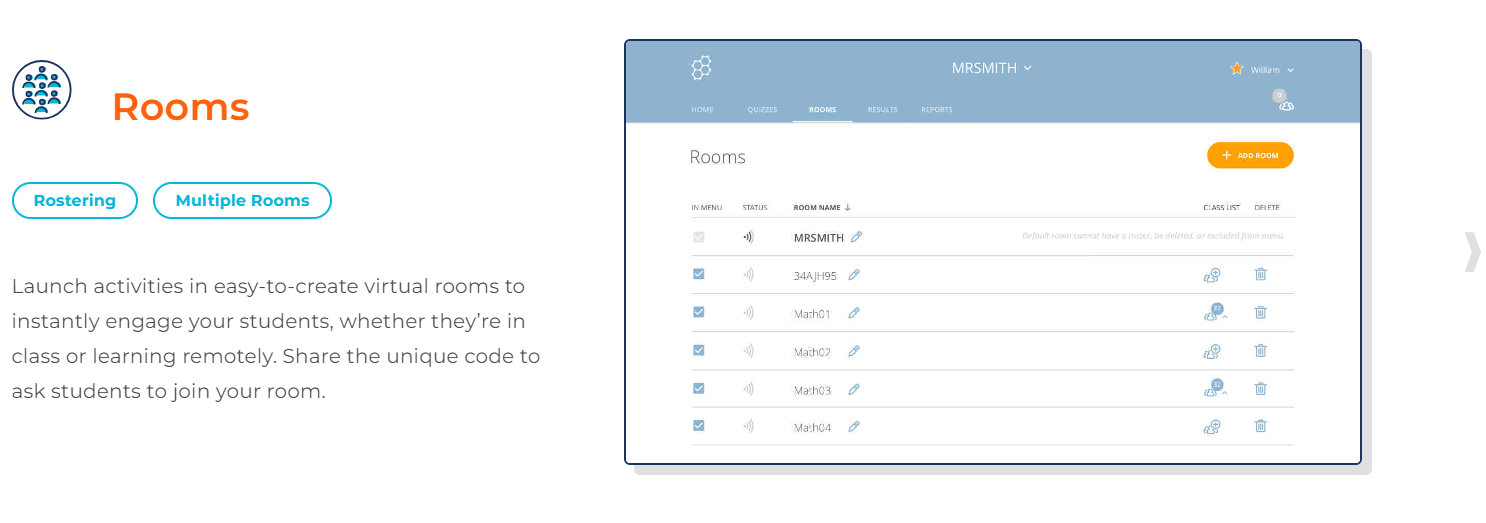The height and width of the screenshot is (523, 1486).
Task: Click the Math03 room name
Action: [x=812, y=390]
